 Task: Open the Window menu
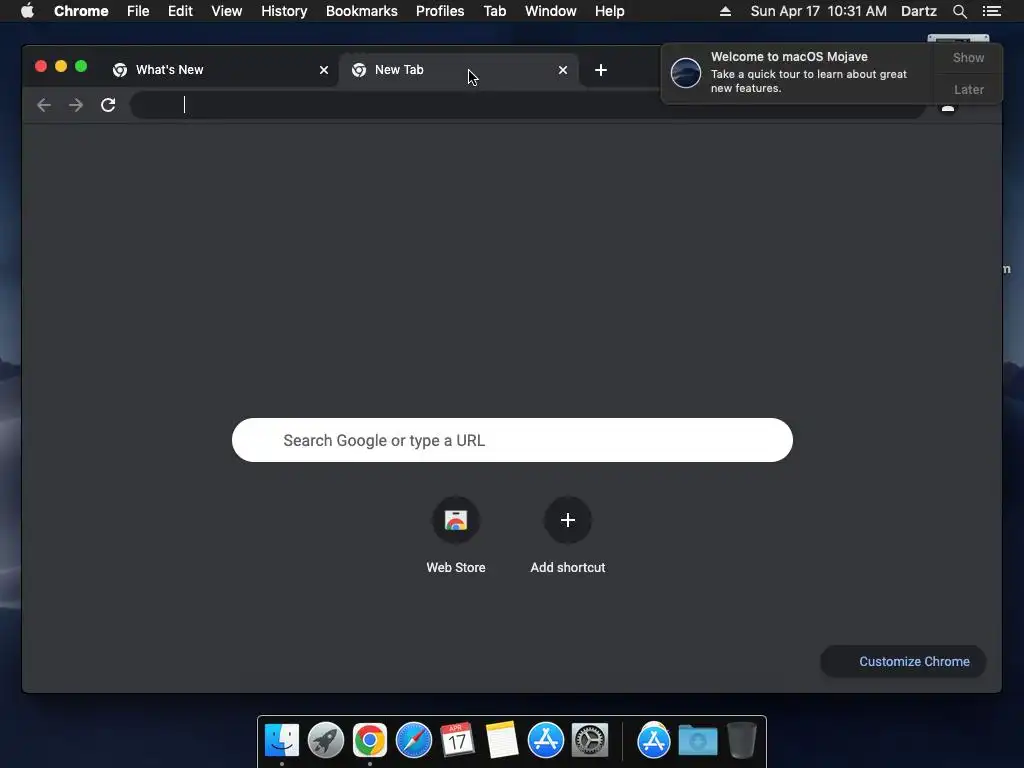[x=551, y=11]
